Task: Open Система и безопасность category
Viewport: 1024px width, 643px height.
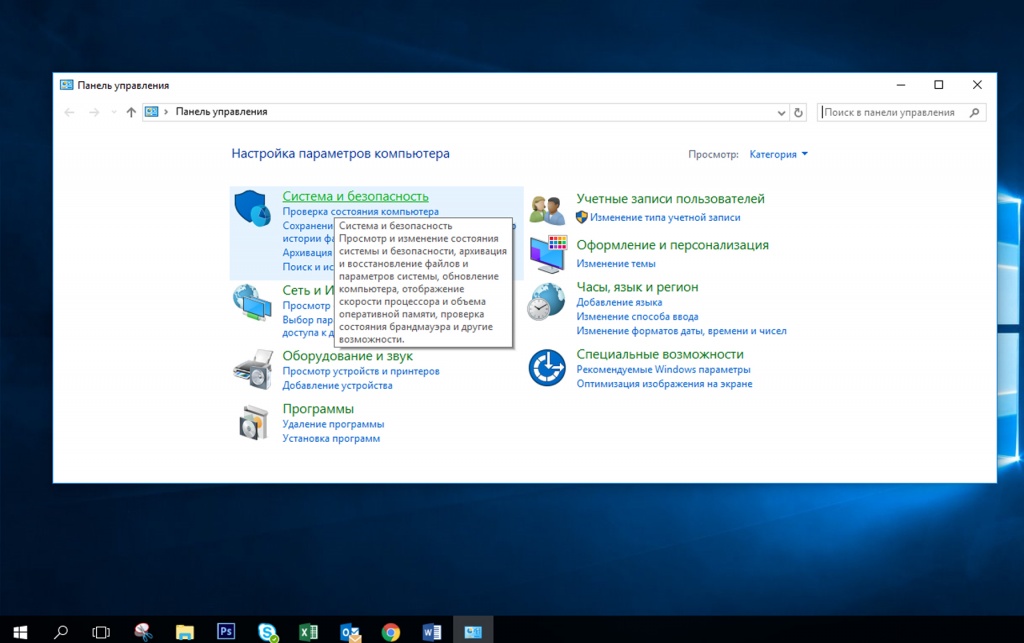Action: coord(355,196)
